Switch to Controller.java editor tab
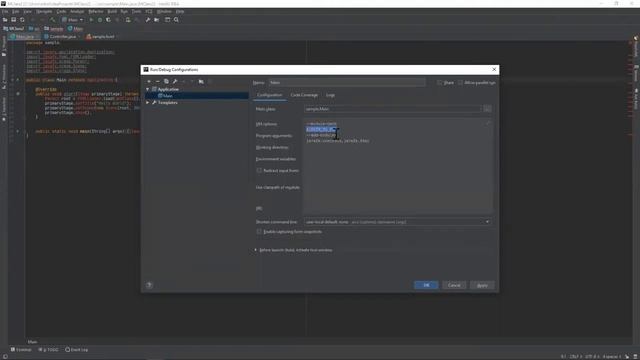 point(60,37)
